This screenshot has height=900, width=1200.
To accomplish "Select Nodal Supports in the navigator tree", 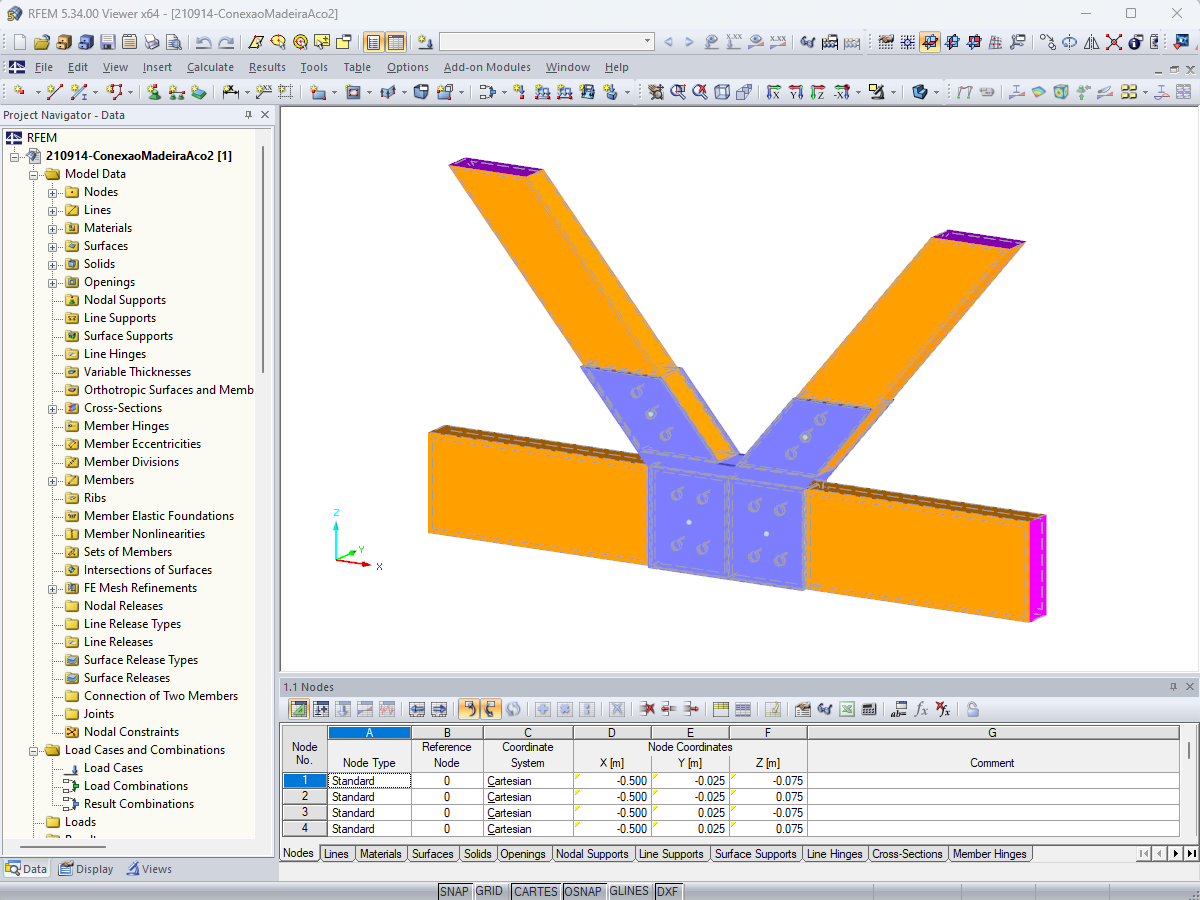I will click(x=125, y=300).
